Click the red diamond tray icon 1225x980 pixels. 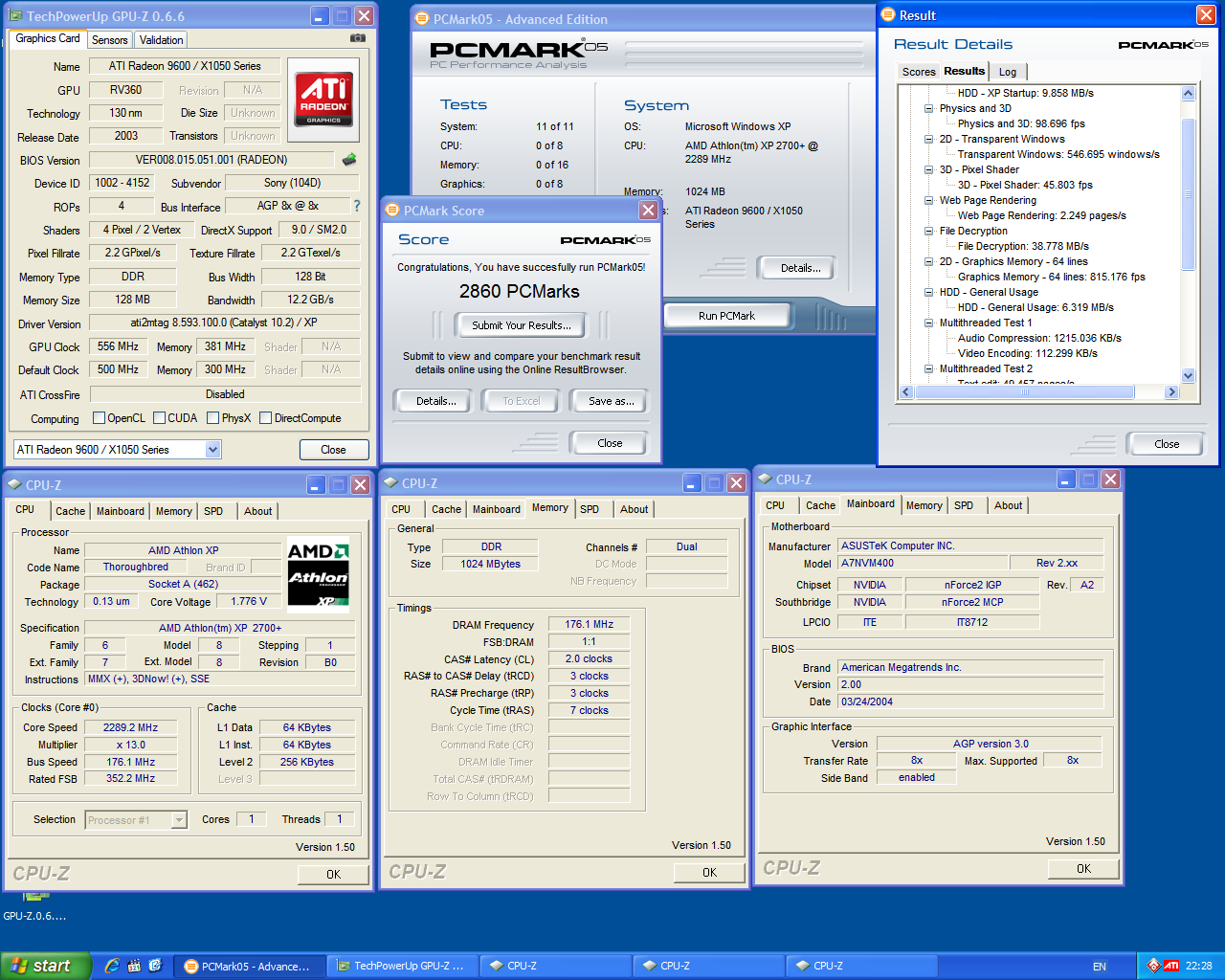[1153, 966]
